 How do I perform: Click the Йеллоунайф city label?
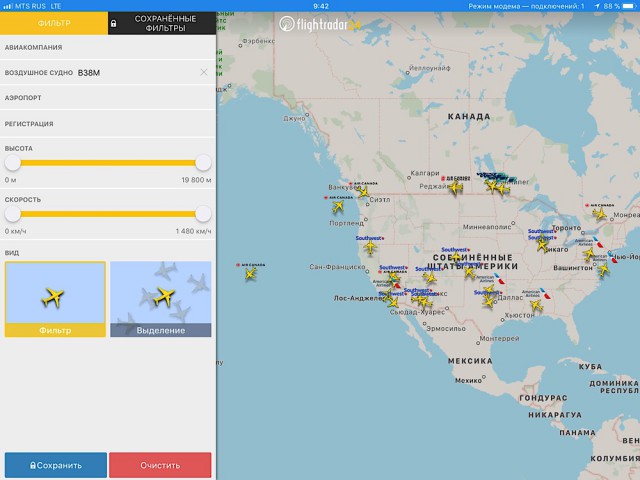(430, 68)
